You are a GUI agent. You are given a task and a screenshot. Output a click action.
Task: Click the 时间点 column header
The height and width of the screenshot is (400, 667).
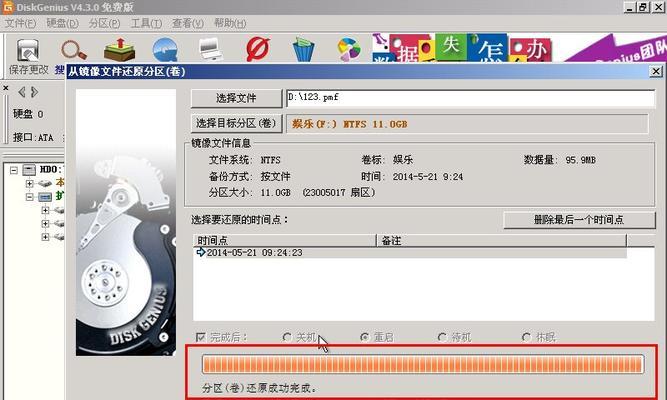[x=285, y=240]
